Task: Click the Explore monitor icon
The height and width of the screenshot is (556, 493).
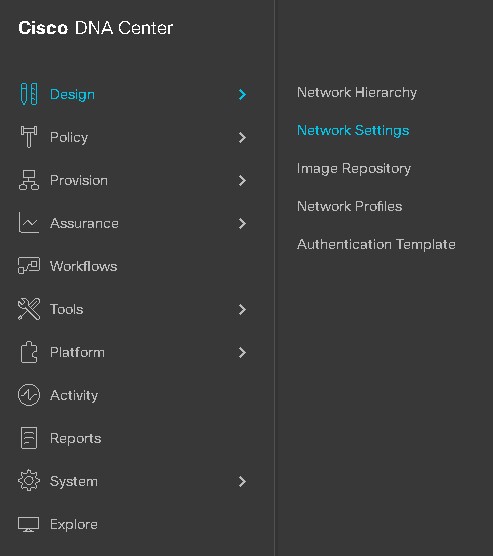Action: (x=29, y=524)
